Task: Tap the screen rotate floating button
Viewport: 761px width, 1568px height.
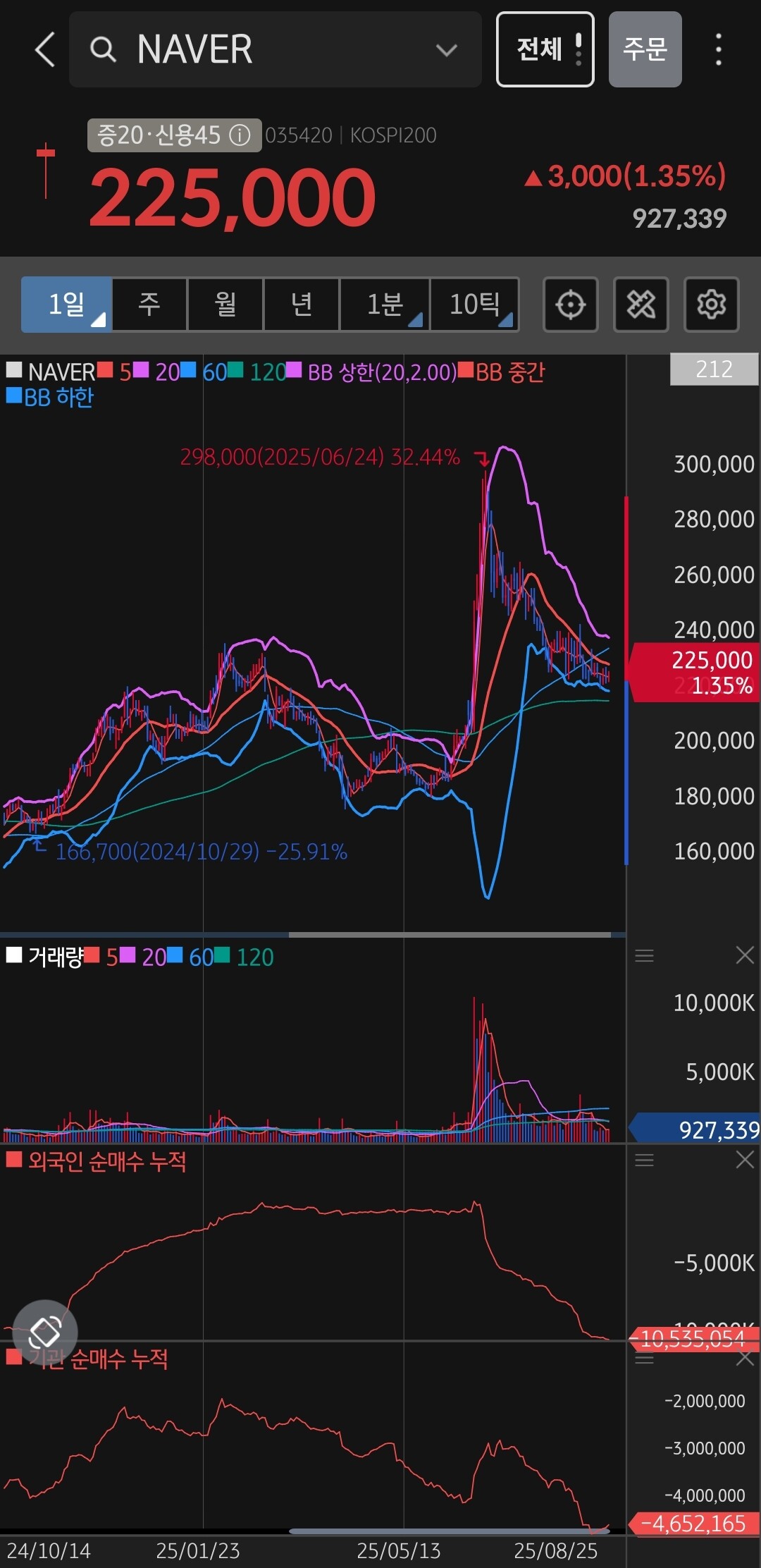Action: pyautogui.click(x=45, y=1332)
